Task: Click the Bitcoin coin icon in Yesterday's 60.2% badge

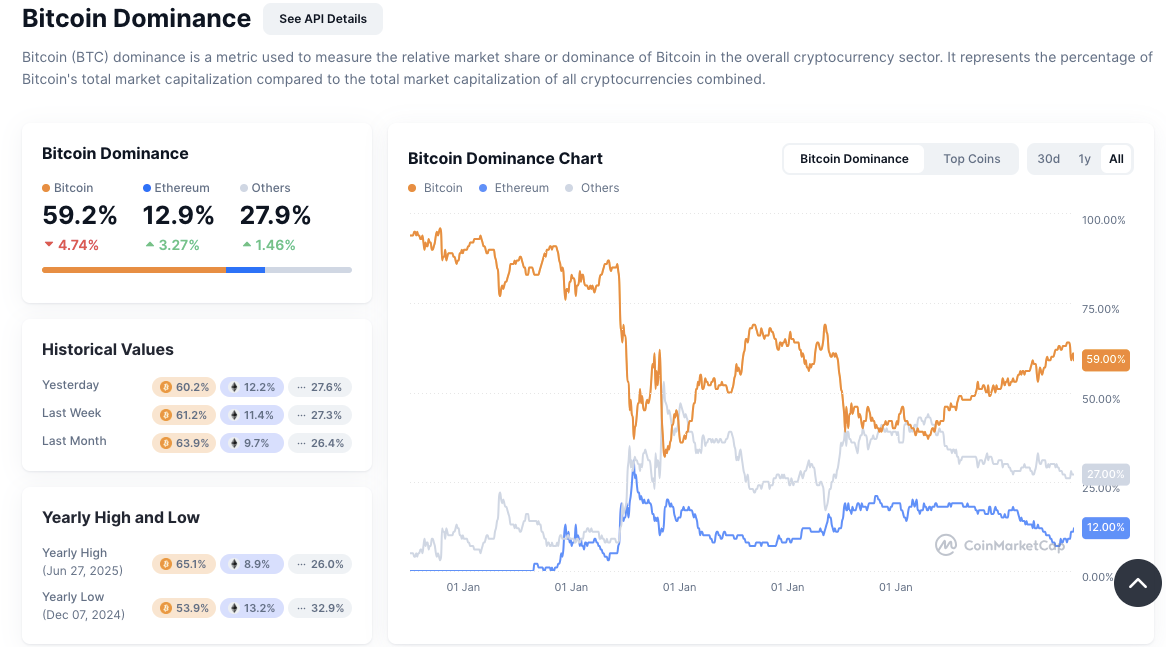Action: point(166,387)
